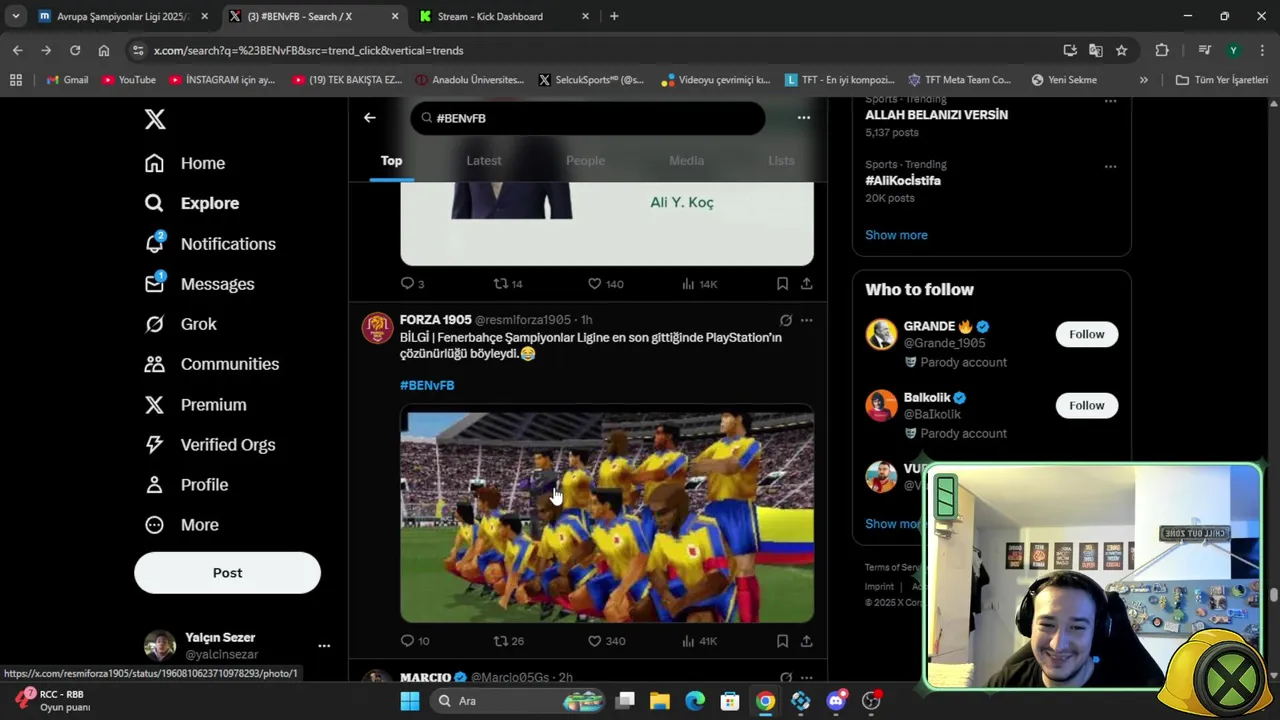Like the FORZA 1905 post

(x=605, y=641)
